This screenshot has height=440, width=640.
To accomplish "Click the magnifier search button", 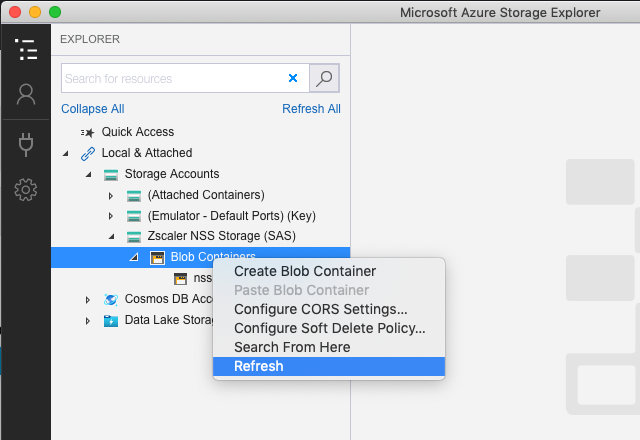I will coord(324,78).
